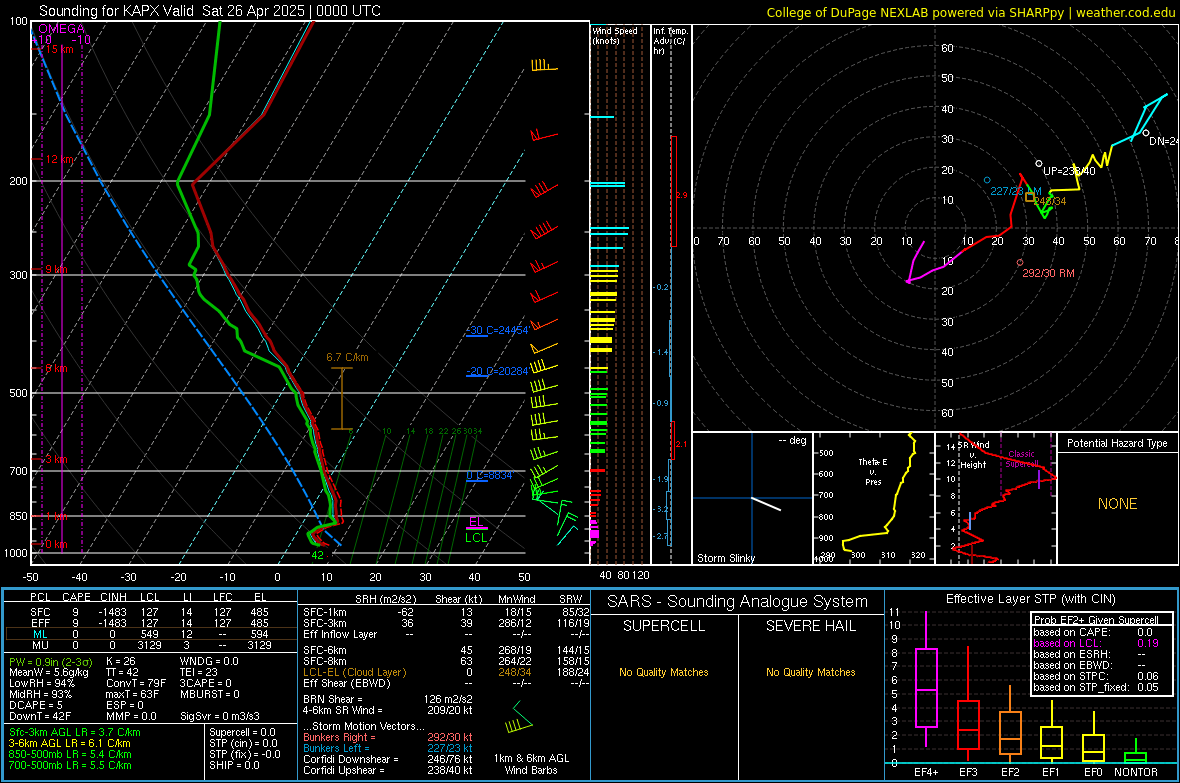
Task: Click the 'LCL-EL (Cloud Layer)' row
Action: click(x=446, y=672)
